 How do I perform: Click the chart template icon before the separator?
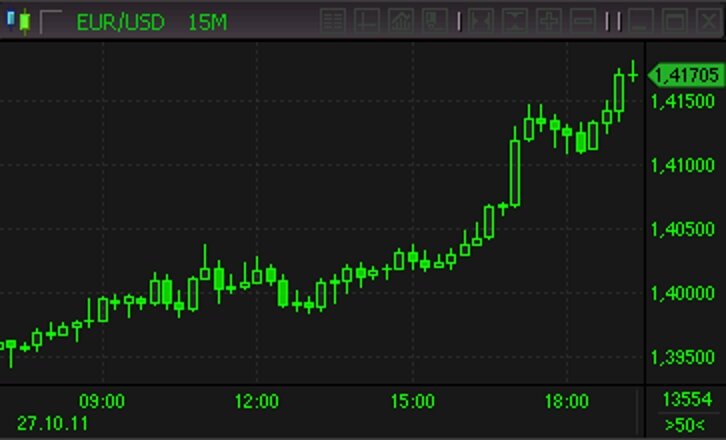(435, 21)
